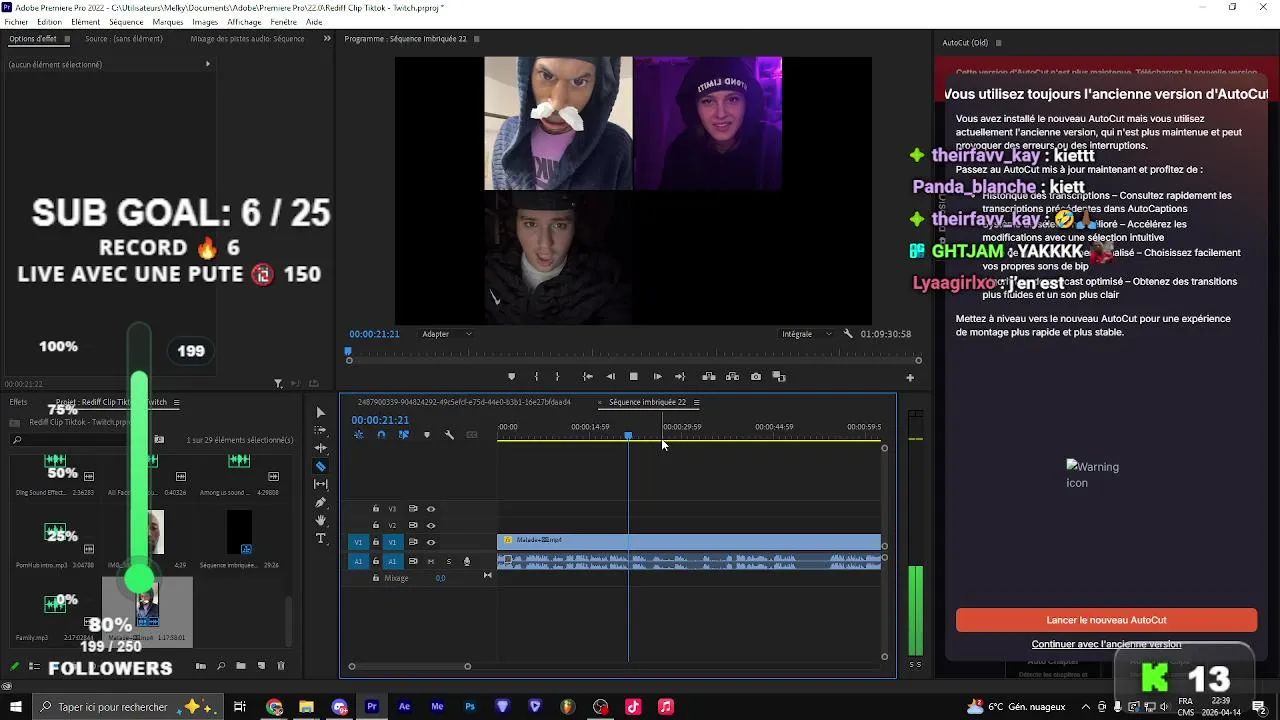The width and height of the screenshot is (1280, 720).
Task: Mute audio track A1
Action: pos(431,561)
